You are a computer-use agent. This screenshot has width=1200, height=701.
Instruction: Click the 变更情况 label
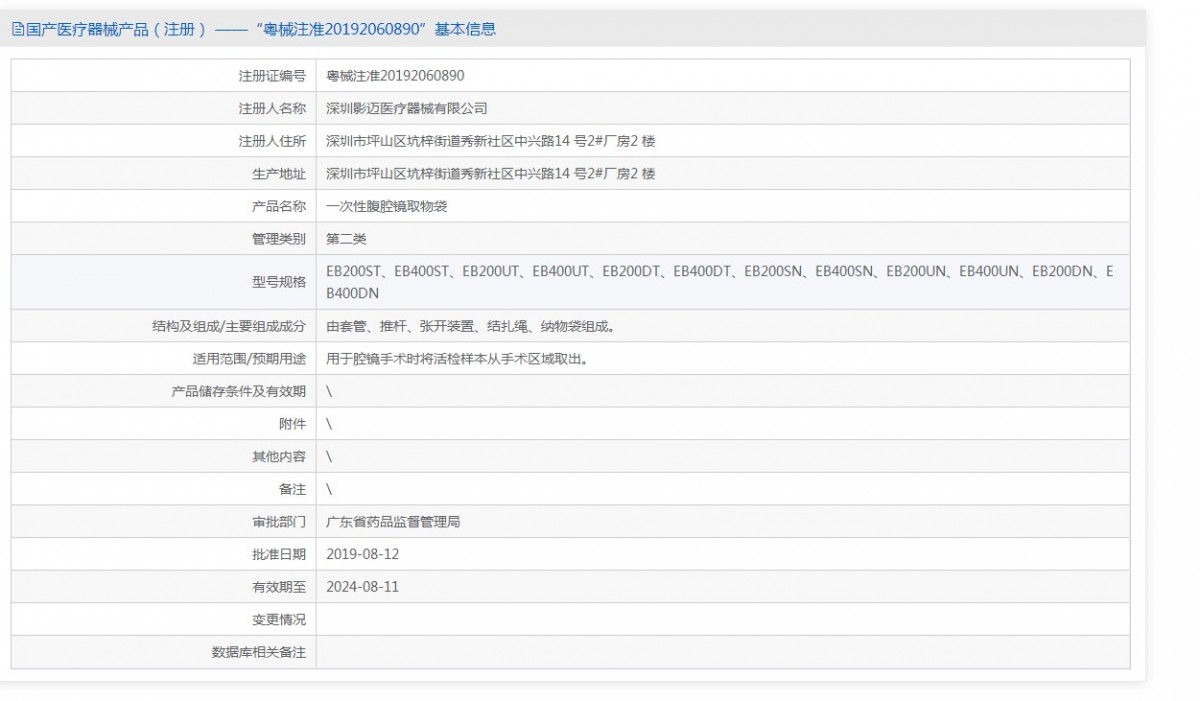279,619
